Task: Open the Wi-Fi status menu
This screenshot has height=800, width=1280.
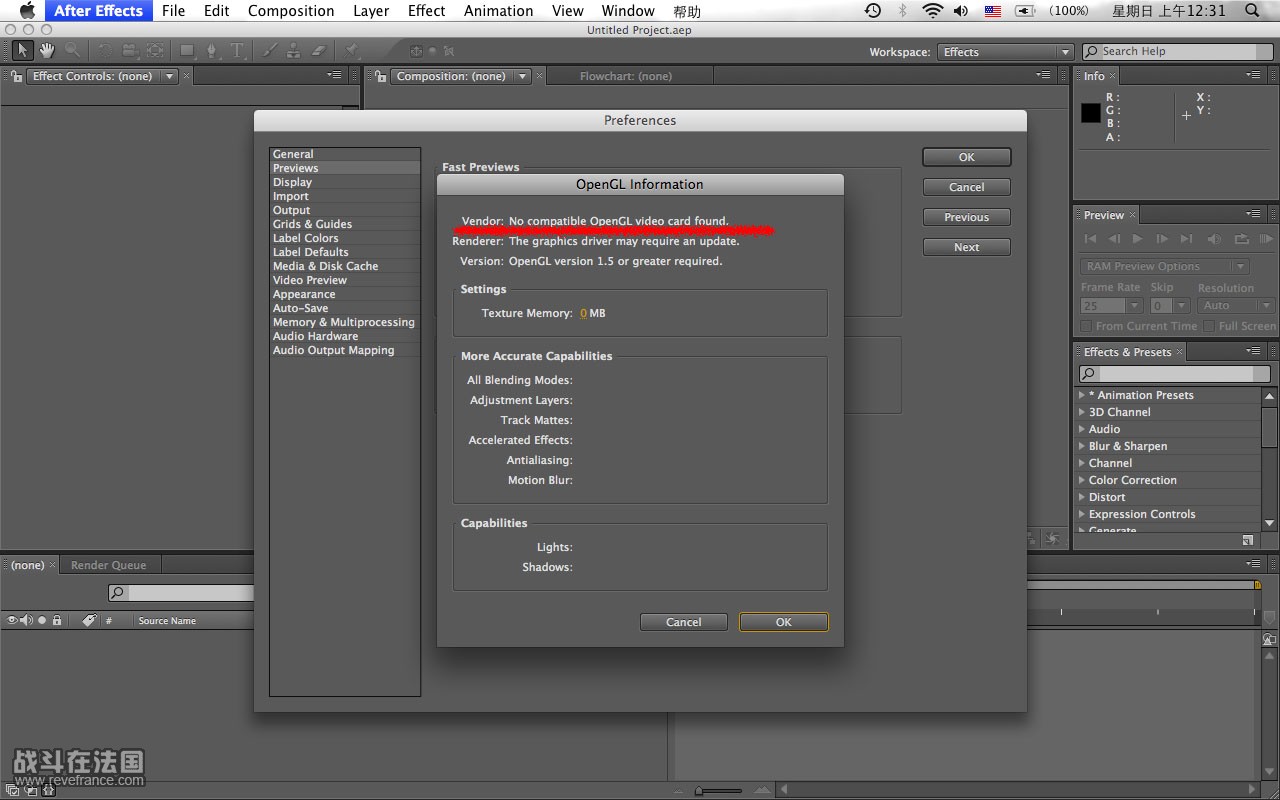Action: pos(932,11)
